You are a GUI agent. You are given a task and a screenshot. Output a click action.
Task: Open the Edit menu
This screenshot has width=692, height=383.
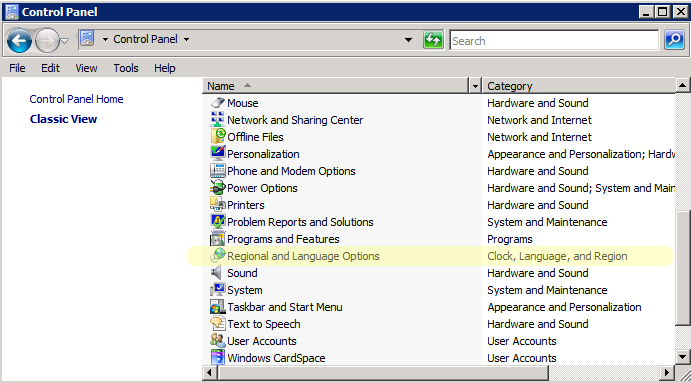click(50, 68)
